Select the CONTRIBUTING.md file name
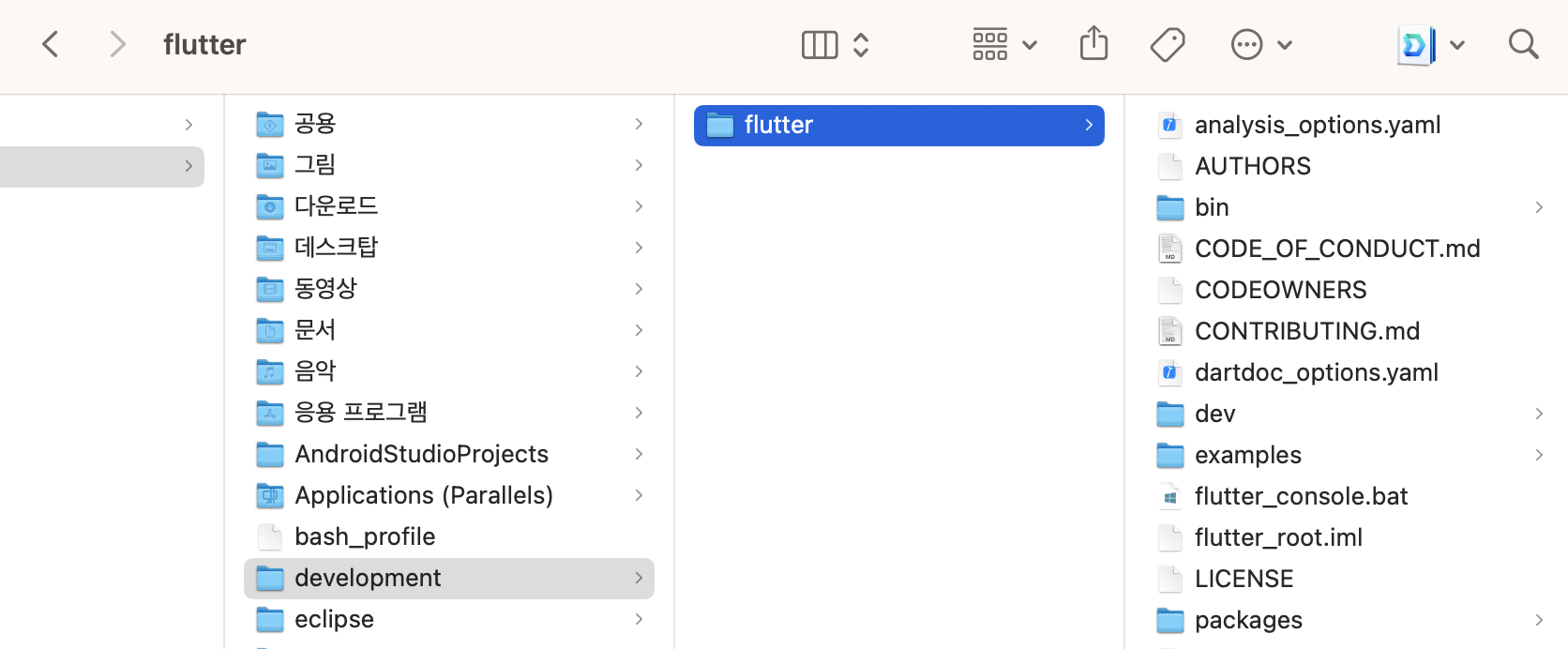 [1307, 331]
